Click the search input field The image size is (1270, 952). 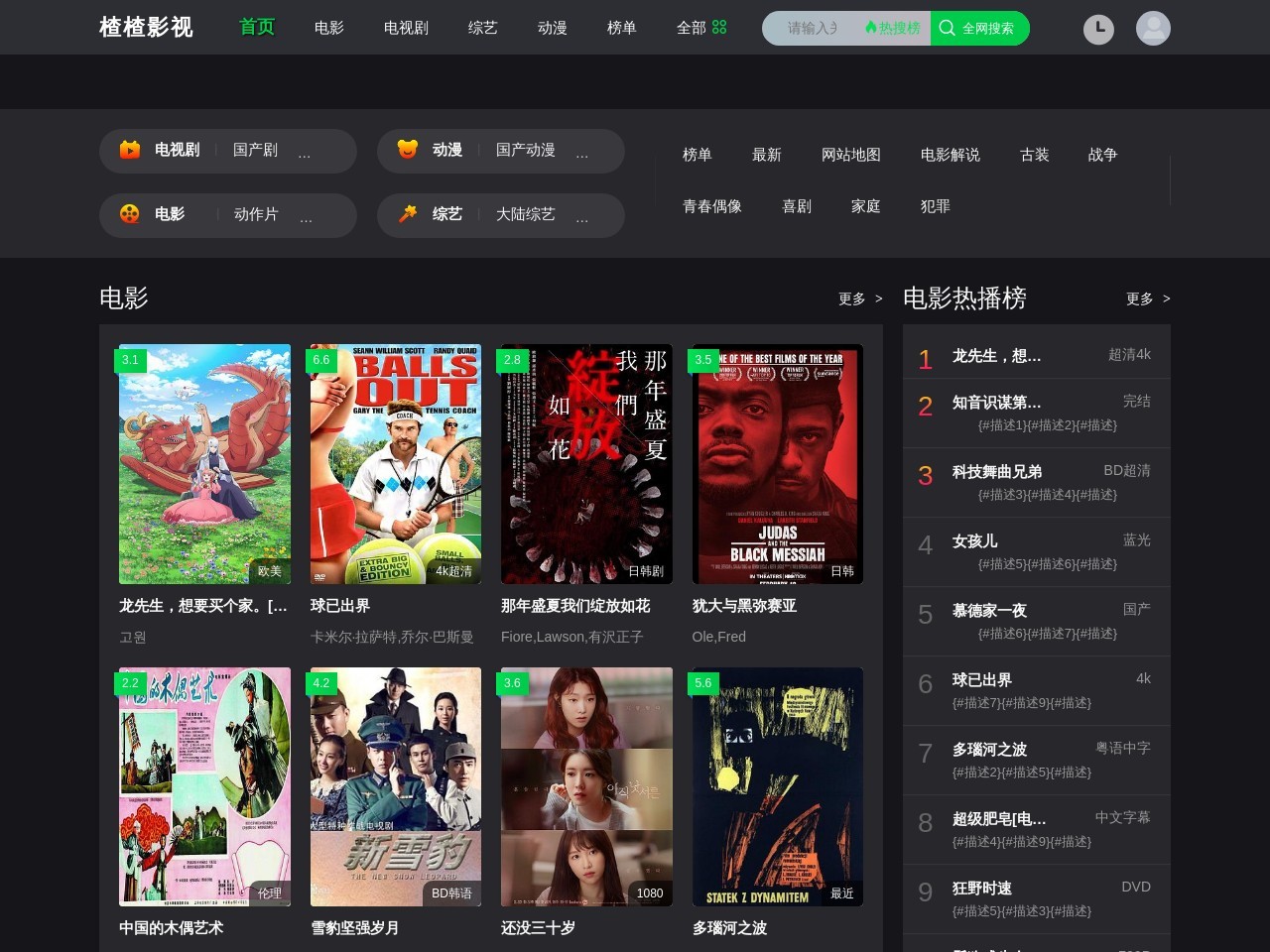pyautogui.click(x=814, y=29)
